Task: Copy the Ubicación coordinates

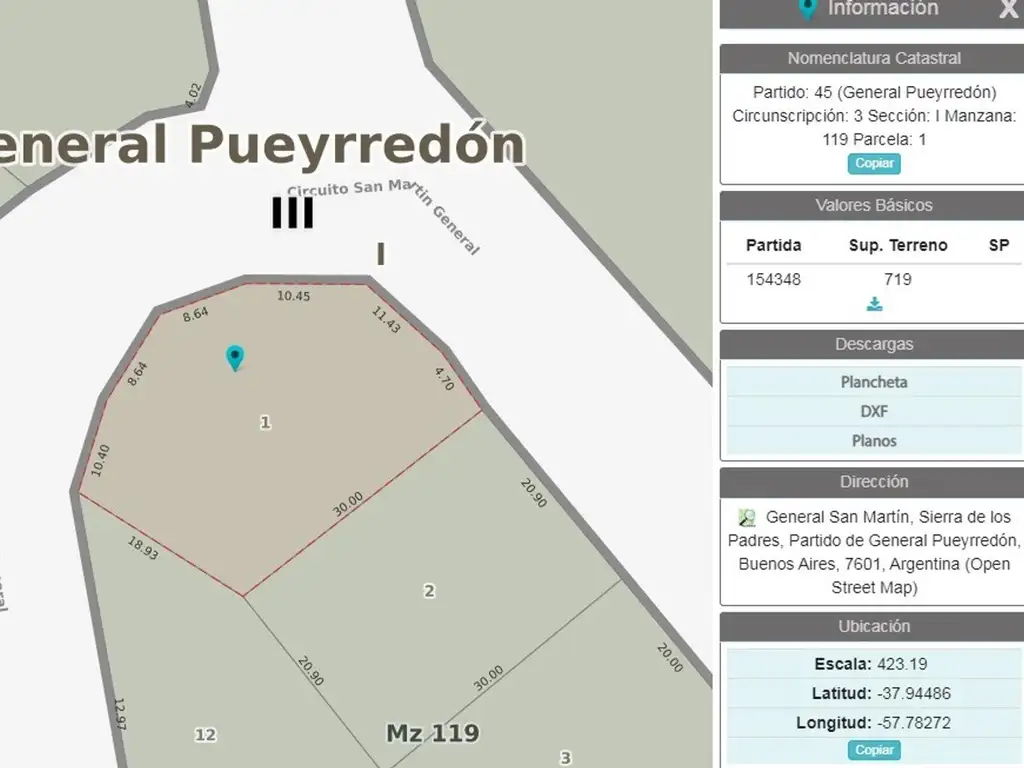Action: (x=874, y=750)
